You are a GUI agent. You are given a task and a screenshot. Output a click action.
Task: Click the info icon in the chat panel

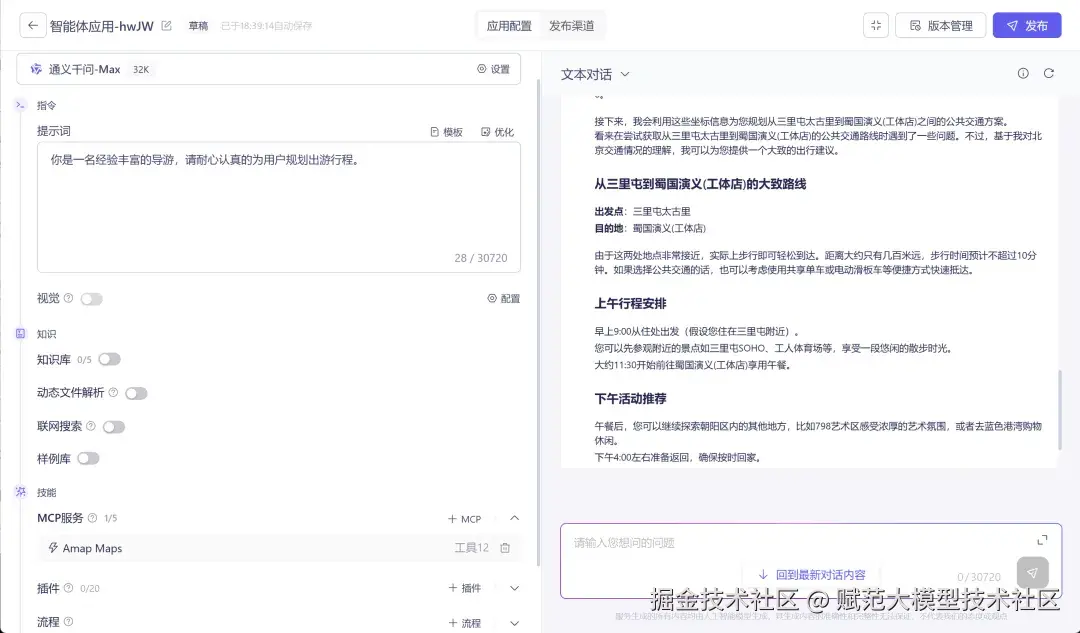point(1022,73)
